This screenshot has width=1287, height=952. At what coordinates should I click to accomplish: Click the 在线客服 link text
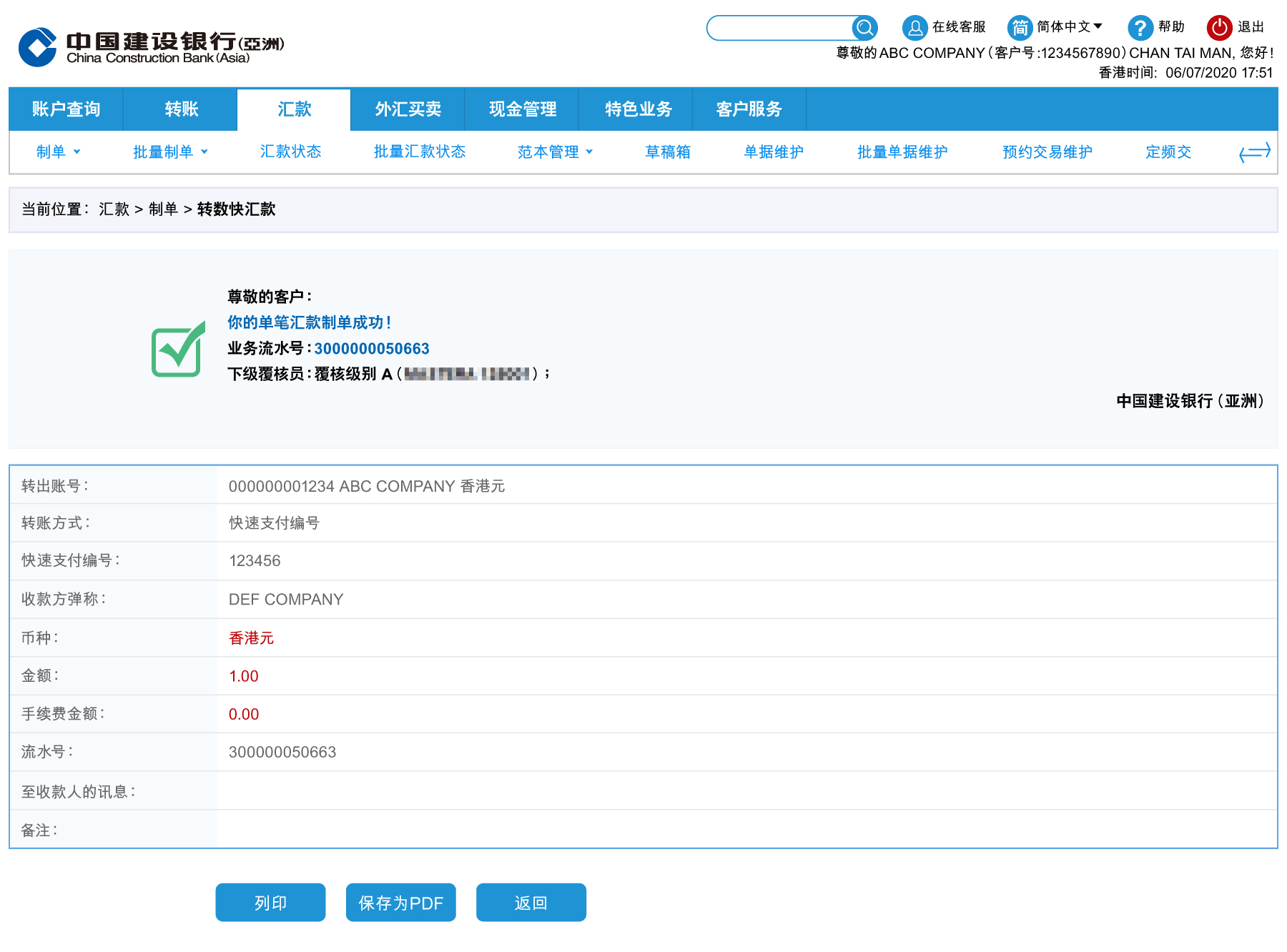point(959,27)
